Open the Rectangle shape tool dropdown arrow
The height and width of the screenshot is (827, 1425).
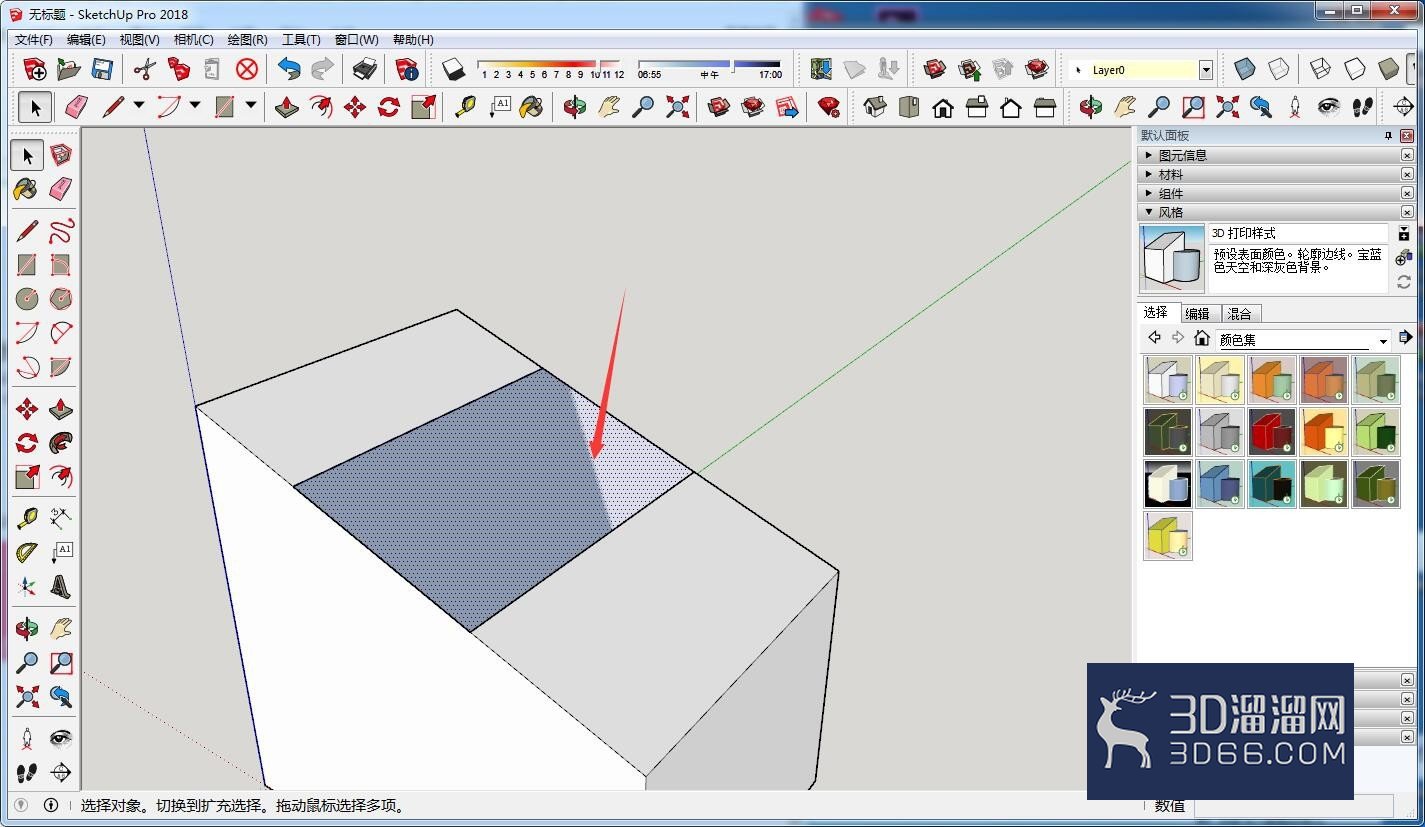pos(251,105)
